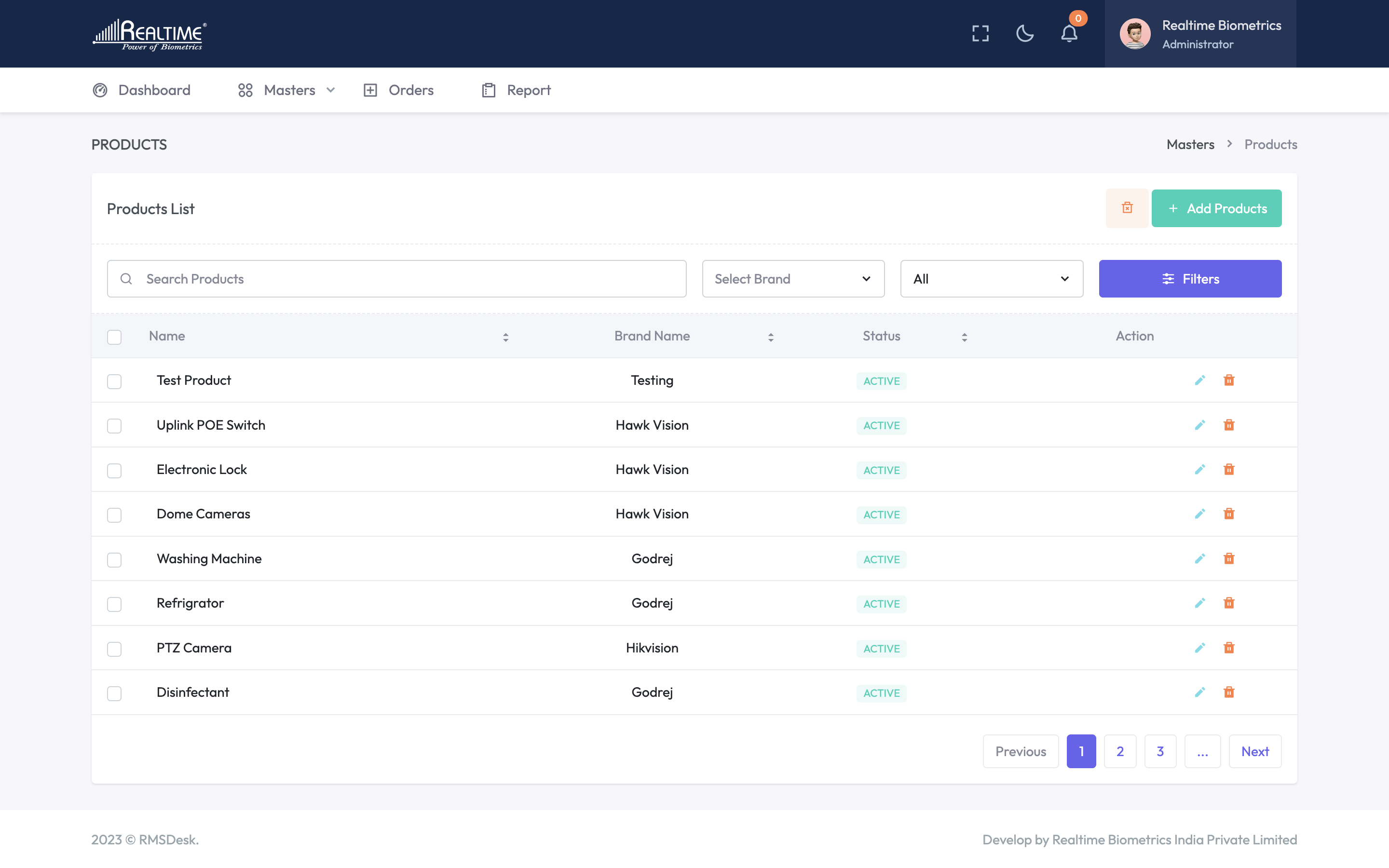Viewport: 1389px width, 868px height.
Task: Click the Add Products button
Action: [x=1216, y=208]
